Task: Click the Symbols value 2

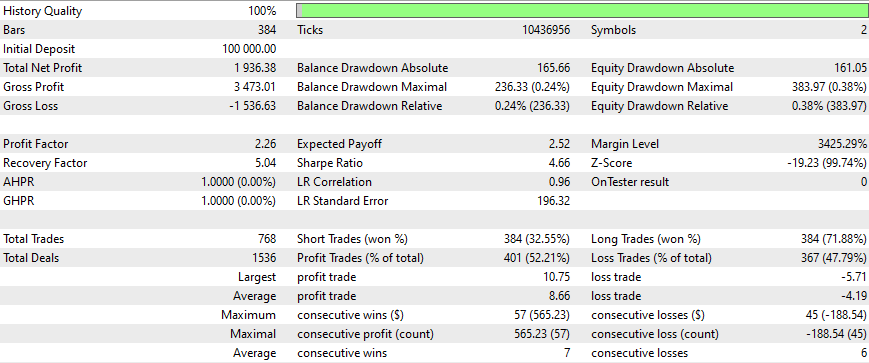Action: click(863, 30)
